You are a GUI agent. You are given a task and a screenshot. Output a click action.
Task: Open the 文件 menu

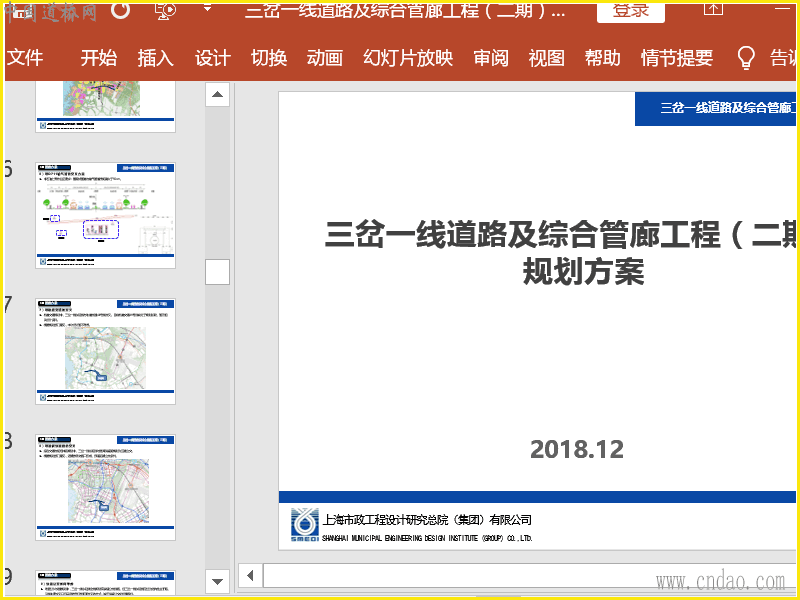coord(26,58)
